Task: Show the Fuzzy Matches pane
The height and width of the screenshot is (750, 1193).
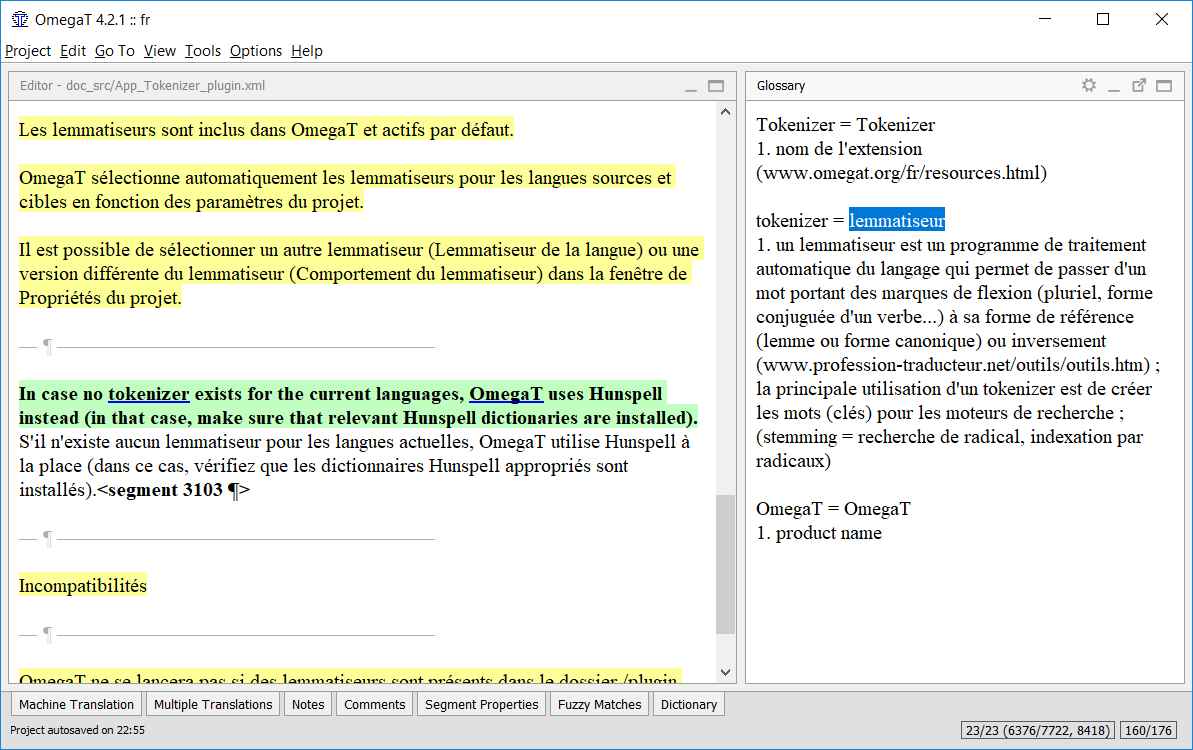Action: [x=600, y=704]
